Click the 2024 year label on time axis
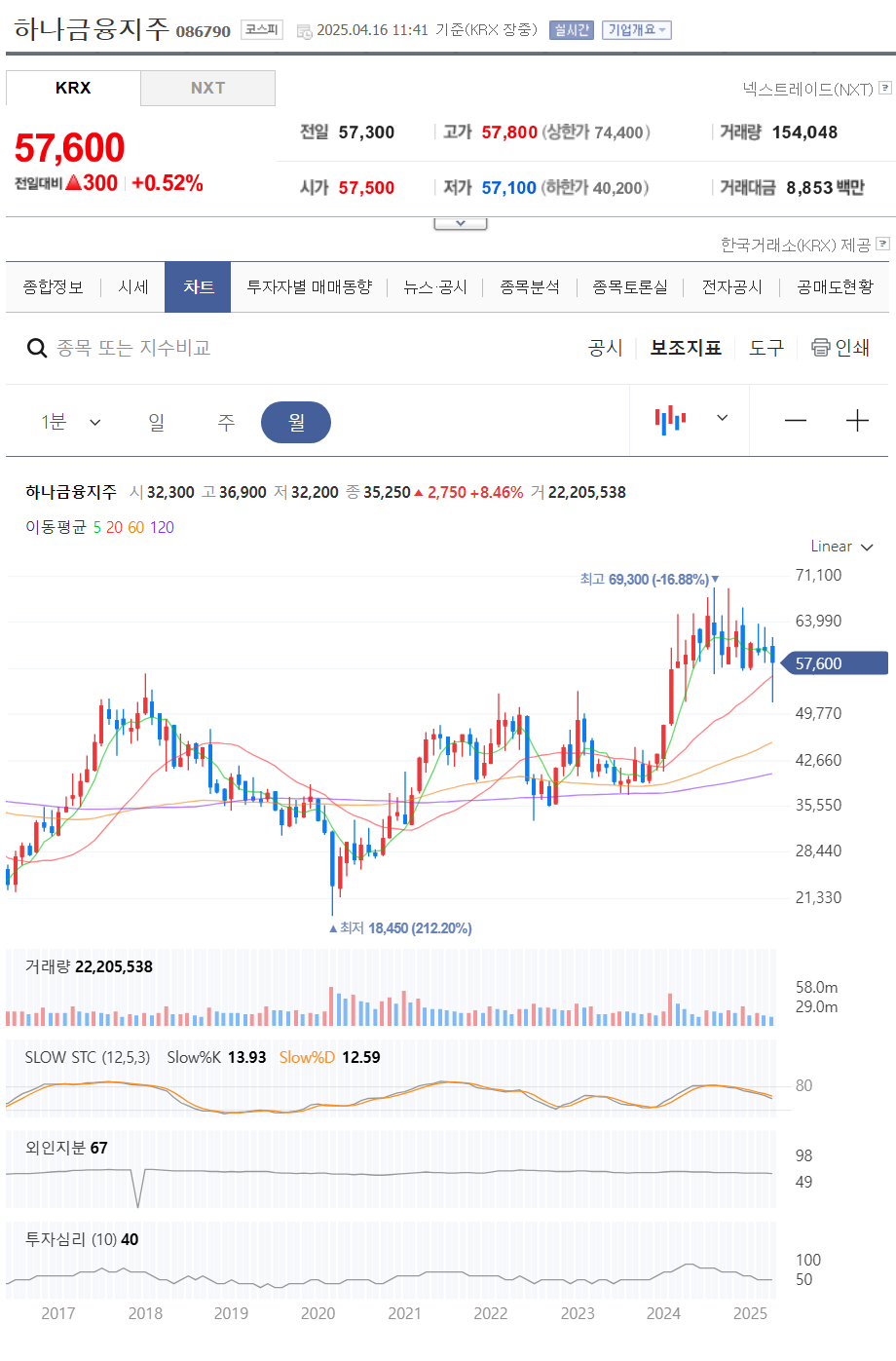896x1361 pixels. (663, 1313)
